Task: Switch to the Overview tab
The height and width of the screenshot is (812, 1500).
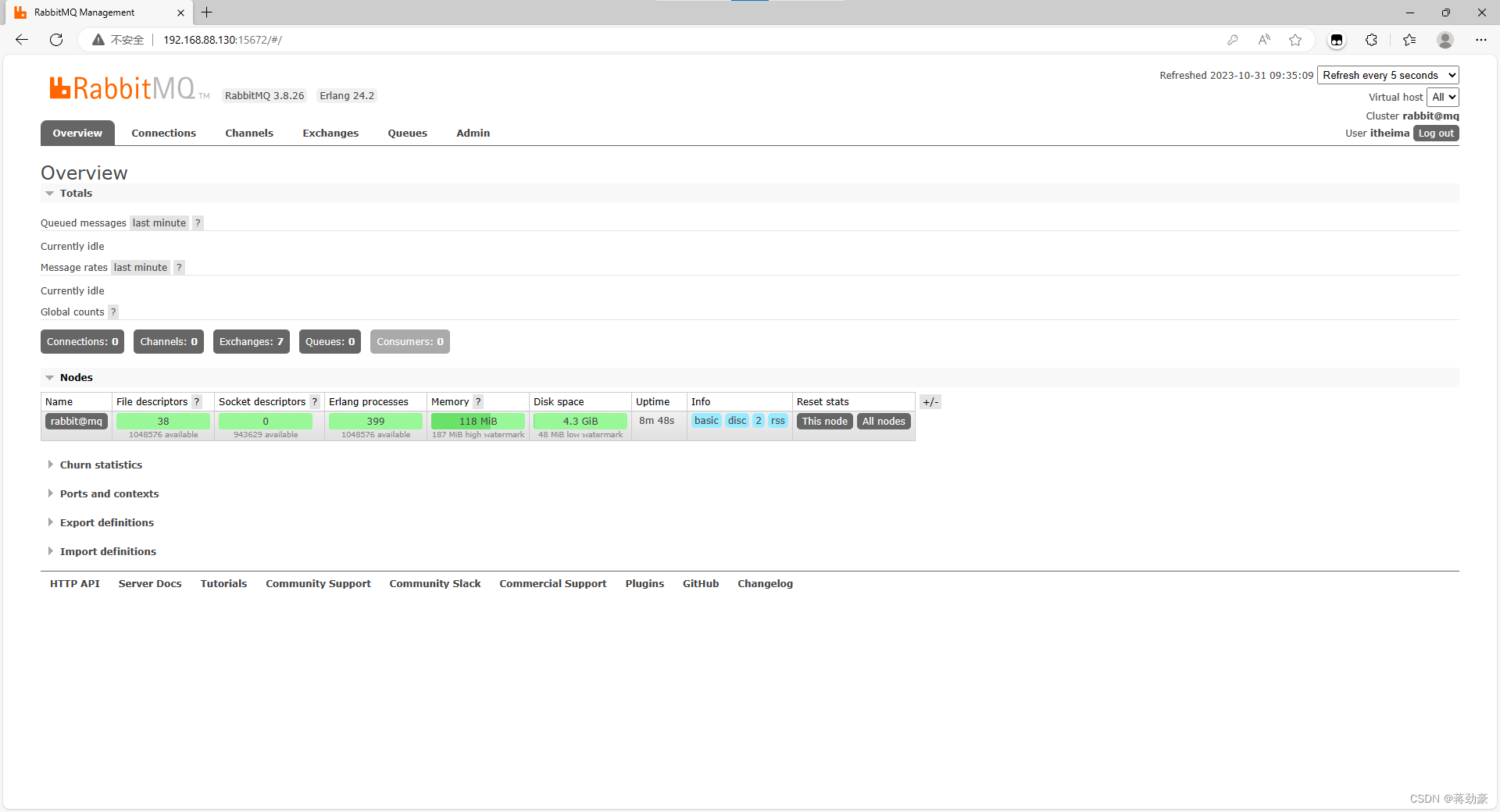Action: (x=77, y=133)
